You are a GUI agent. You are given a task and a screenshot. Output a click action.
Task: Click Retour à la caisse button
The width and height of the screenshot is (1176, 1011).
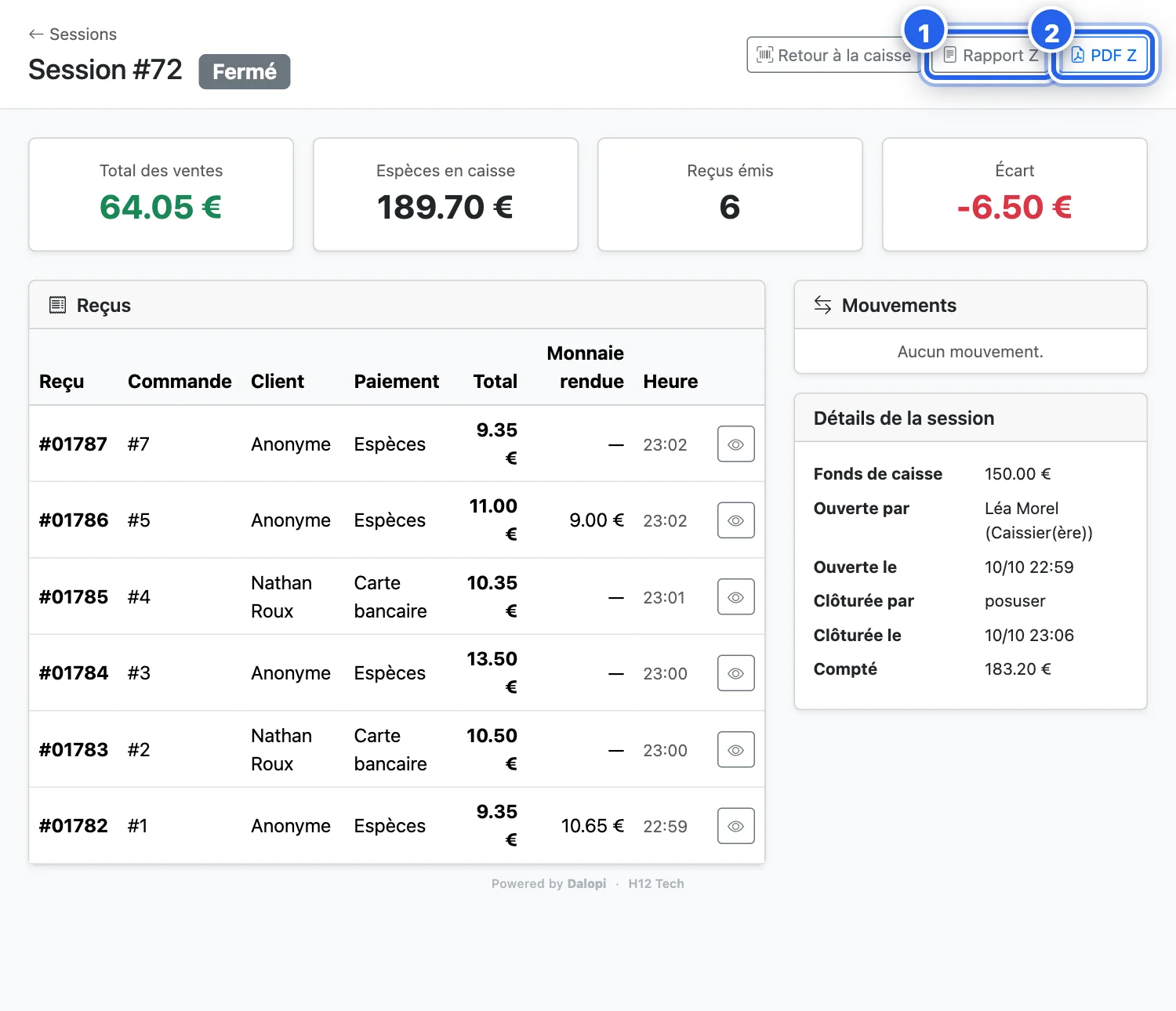click(833, 55)
